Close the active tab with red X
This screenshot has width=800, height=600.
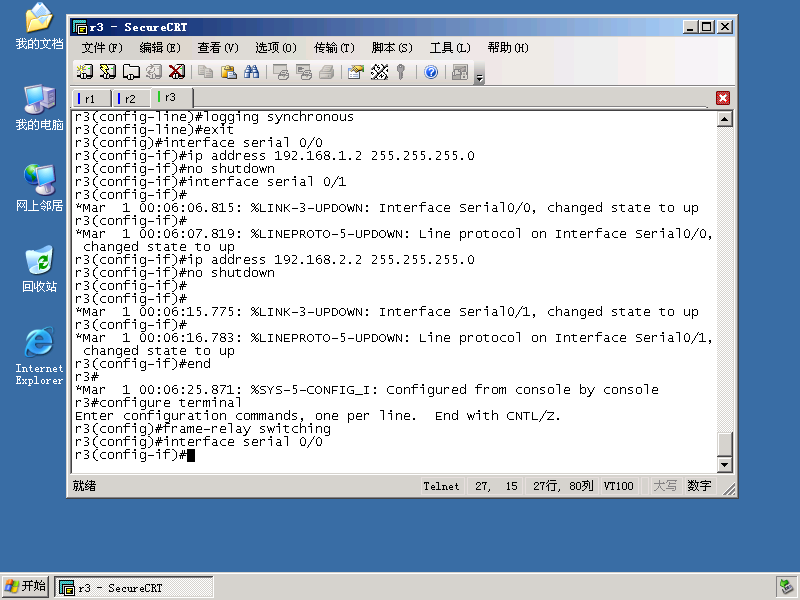click(x=722, y=98)
